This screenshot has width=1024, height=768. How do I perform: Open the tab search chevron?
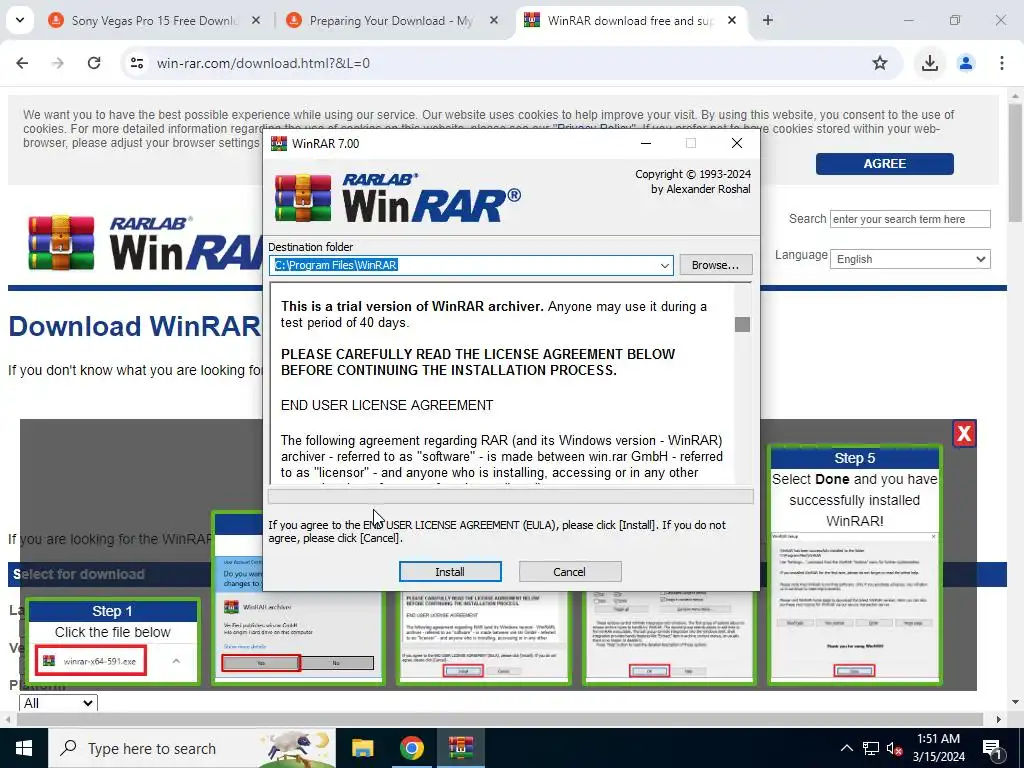click(20, 21)
